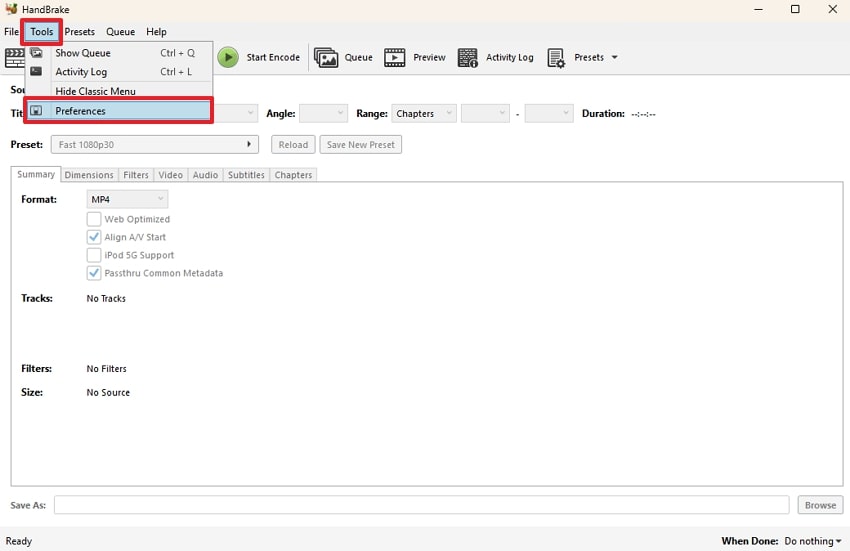Choose Hide Classic Menu
This screenshot has width=850, height=551.
(119, 91)
